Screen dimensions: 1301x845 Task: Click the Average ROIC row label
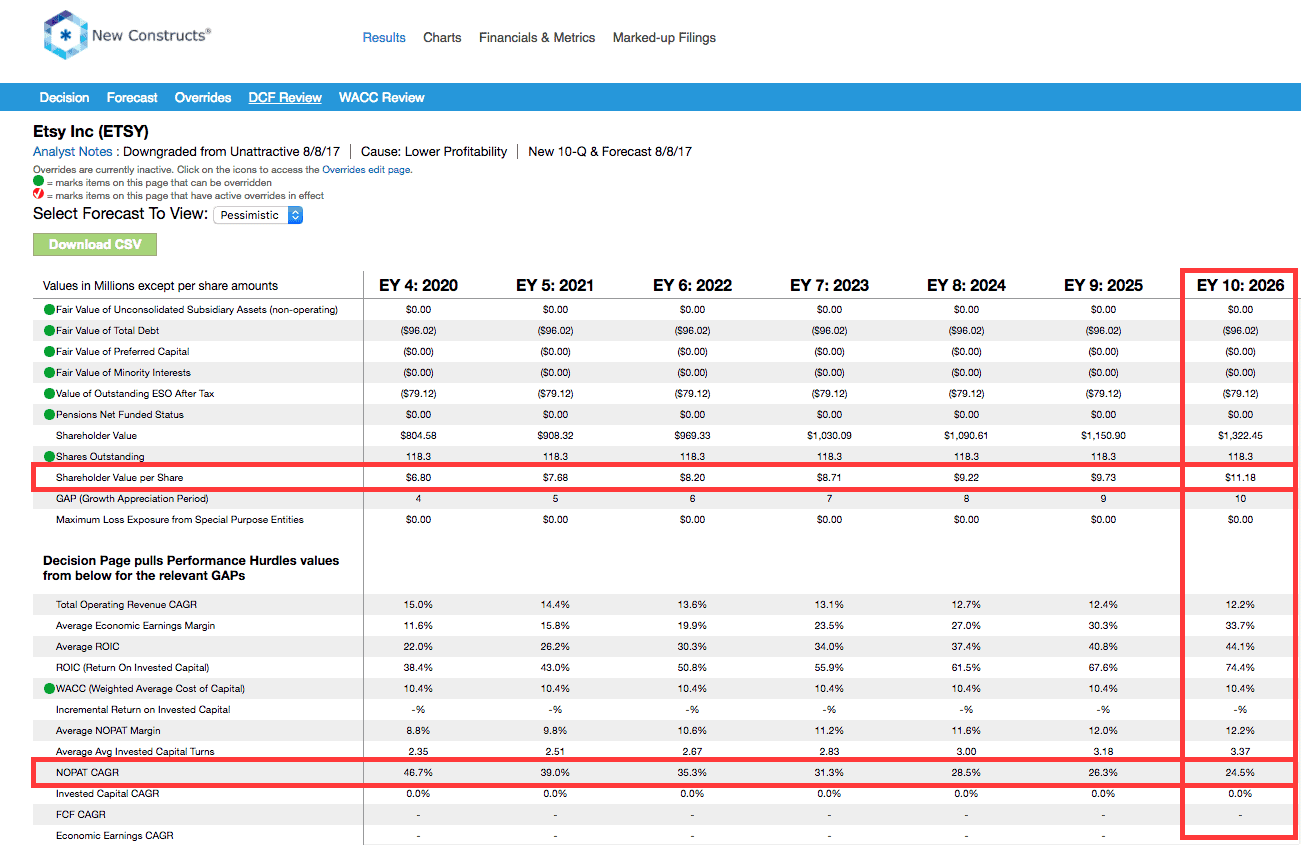point(88,647)
